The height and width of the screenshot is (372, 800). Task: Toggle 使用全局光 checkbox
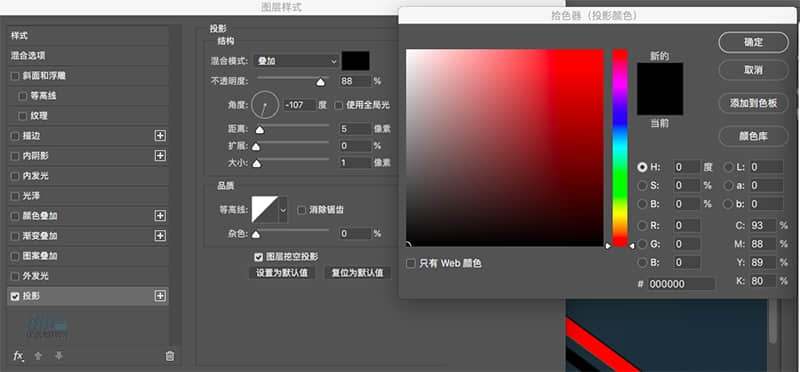[338, 105]
